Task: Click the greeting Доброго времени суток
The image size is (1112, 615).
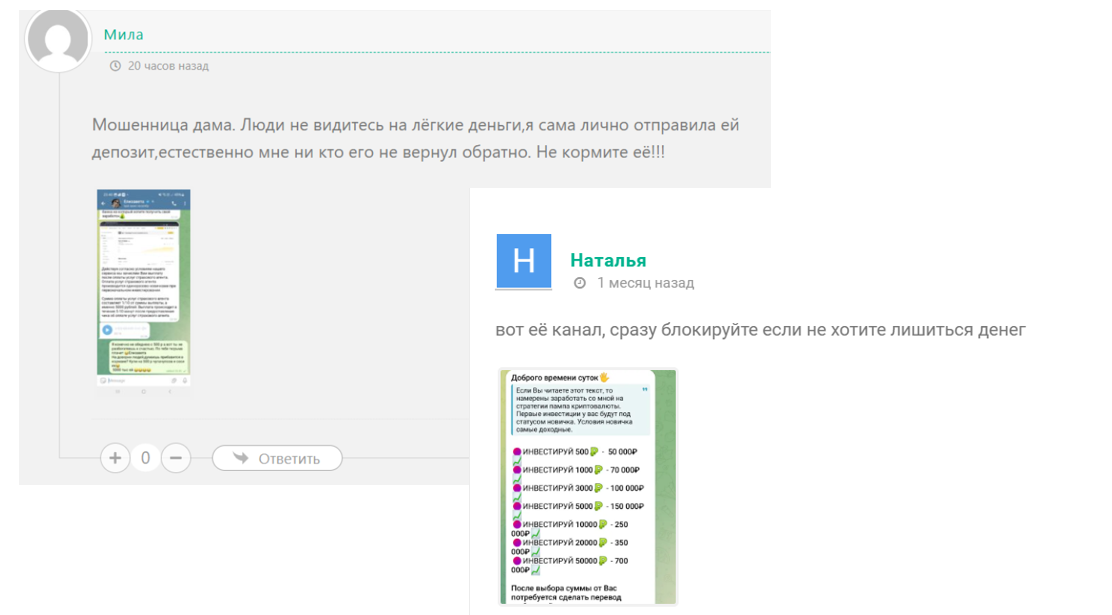Action: (x=560, y=377)
